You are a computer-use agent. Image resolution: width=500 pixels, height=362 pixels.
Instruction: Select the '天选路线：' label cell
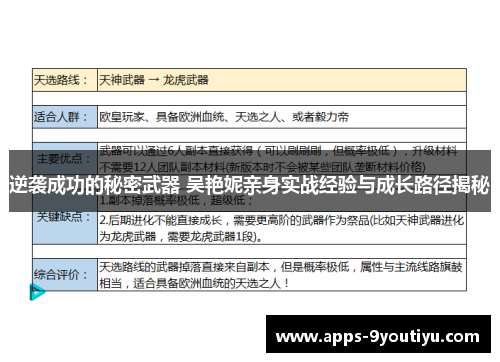(x=65, y=80)
